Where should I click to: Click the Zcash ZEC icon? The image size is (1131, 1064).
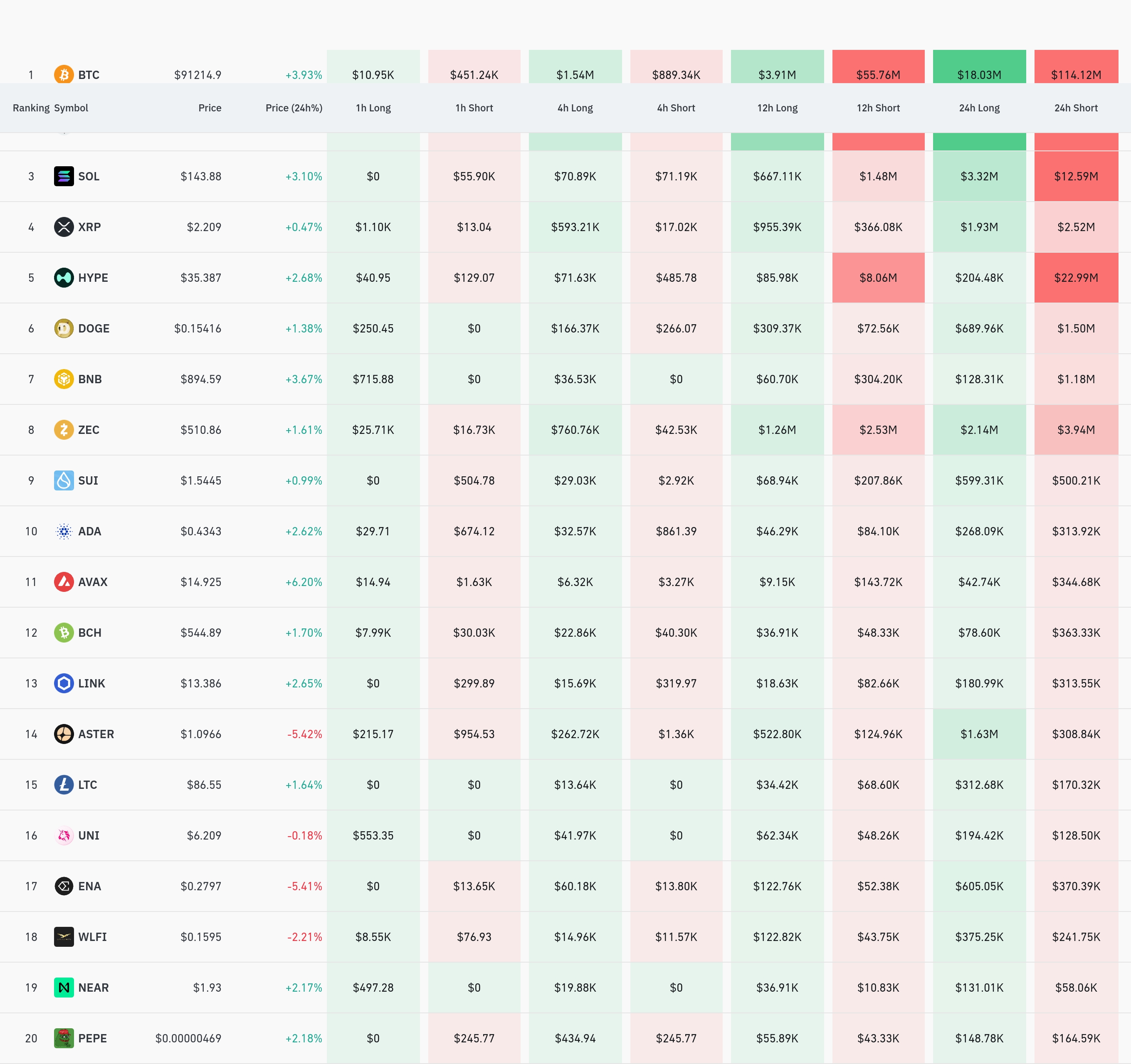tap(64, 429)
